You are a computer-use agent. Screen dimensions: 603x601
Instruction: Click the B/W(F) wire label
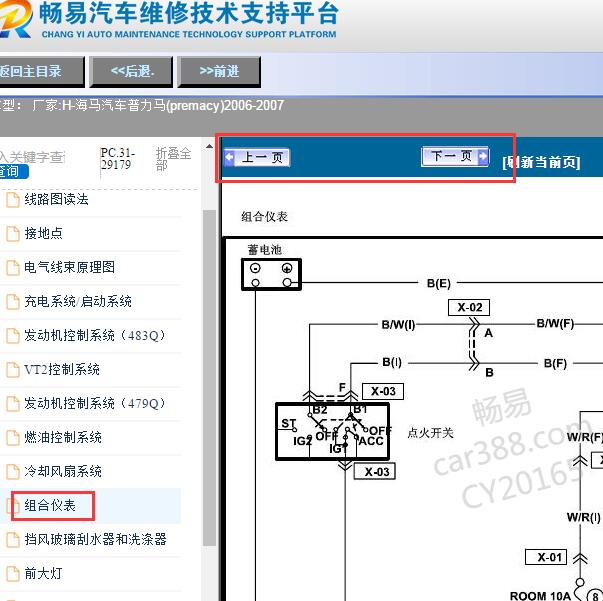tap(555, 324)
